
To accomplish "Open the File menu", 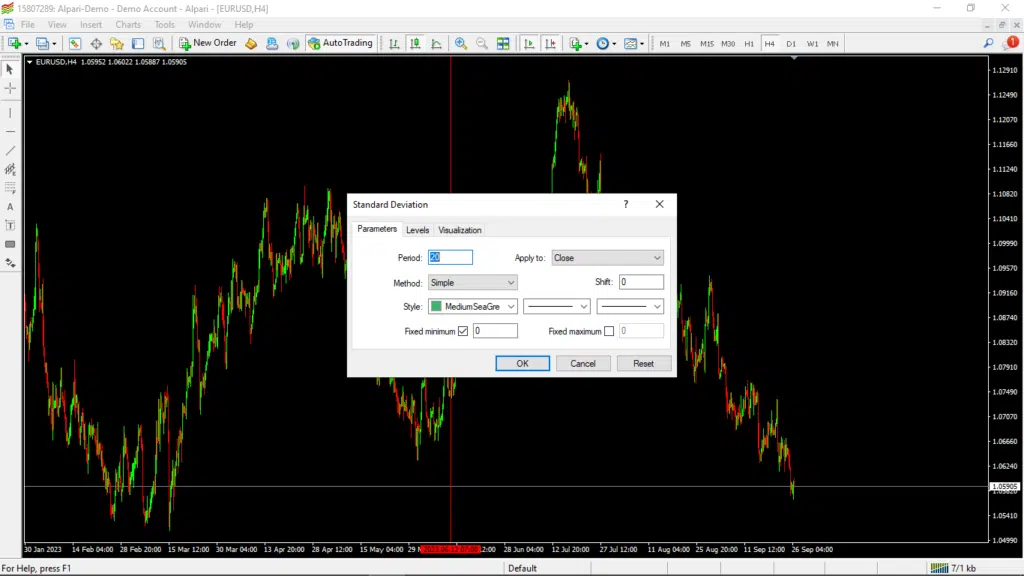I will coord(28,25).
